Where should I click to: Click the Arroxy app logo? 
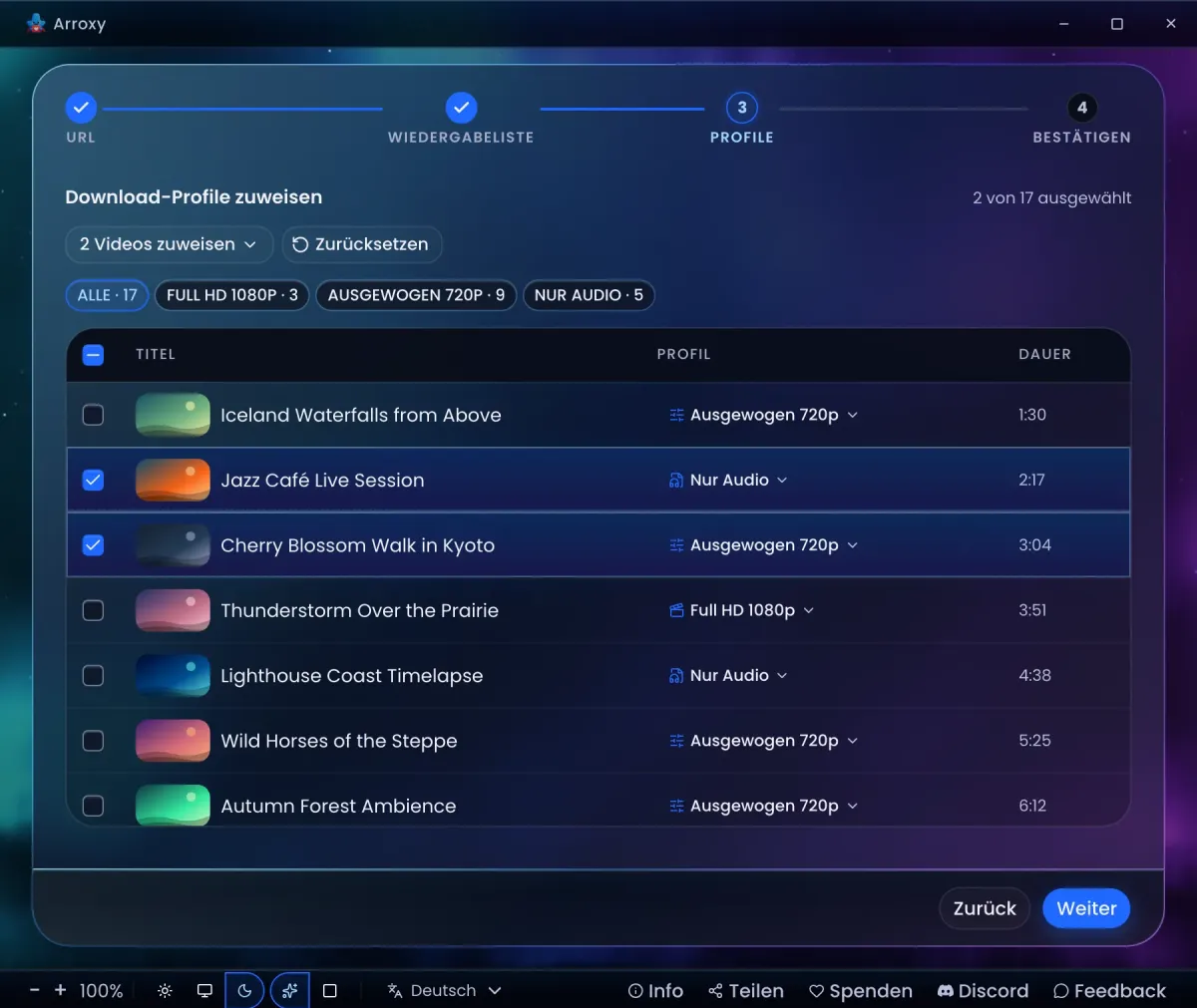[x=37, y=23]
